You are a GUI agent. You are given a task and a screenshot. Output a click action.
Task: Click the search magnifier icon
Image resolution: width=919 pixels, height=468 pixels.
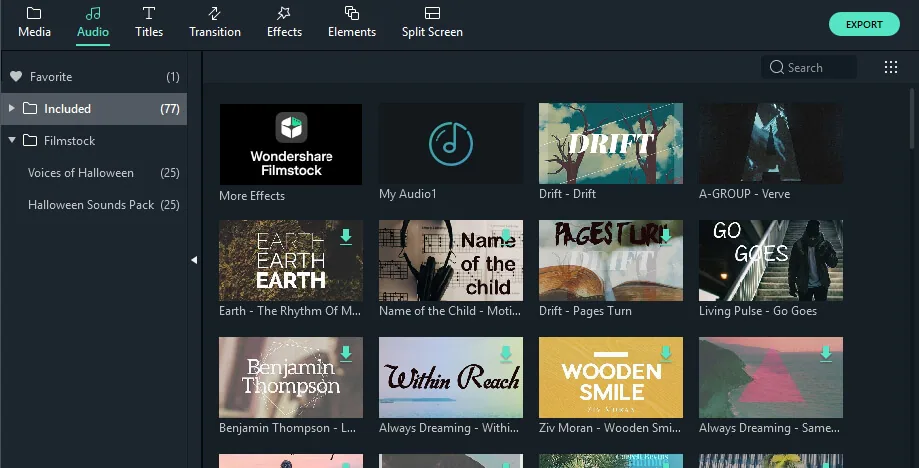point(777,67)
